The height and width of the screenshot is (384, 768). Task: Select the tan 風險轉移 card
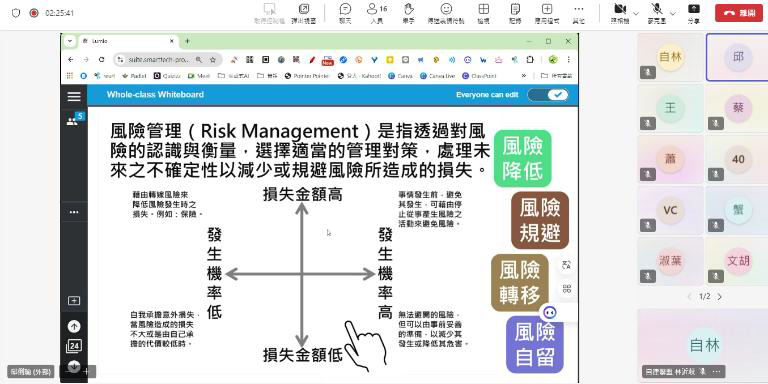[x=520, y=283]
